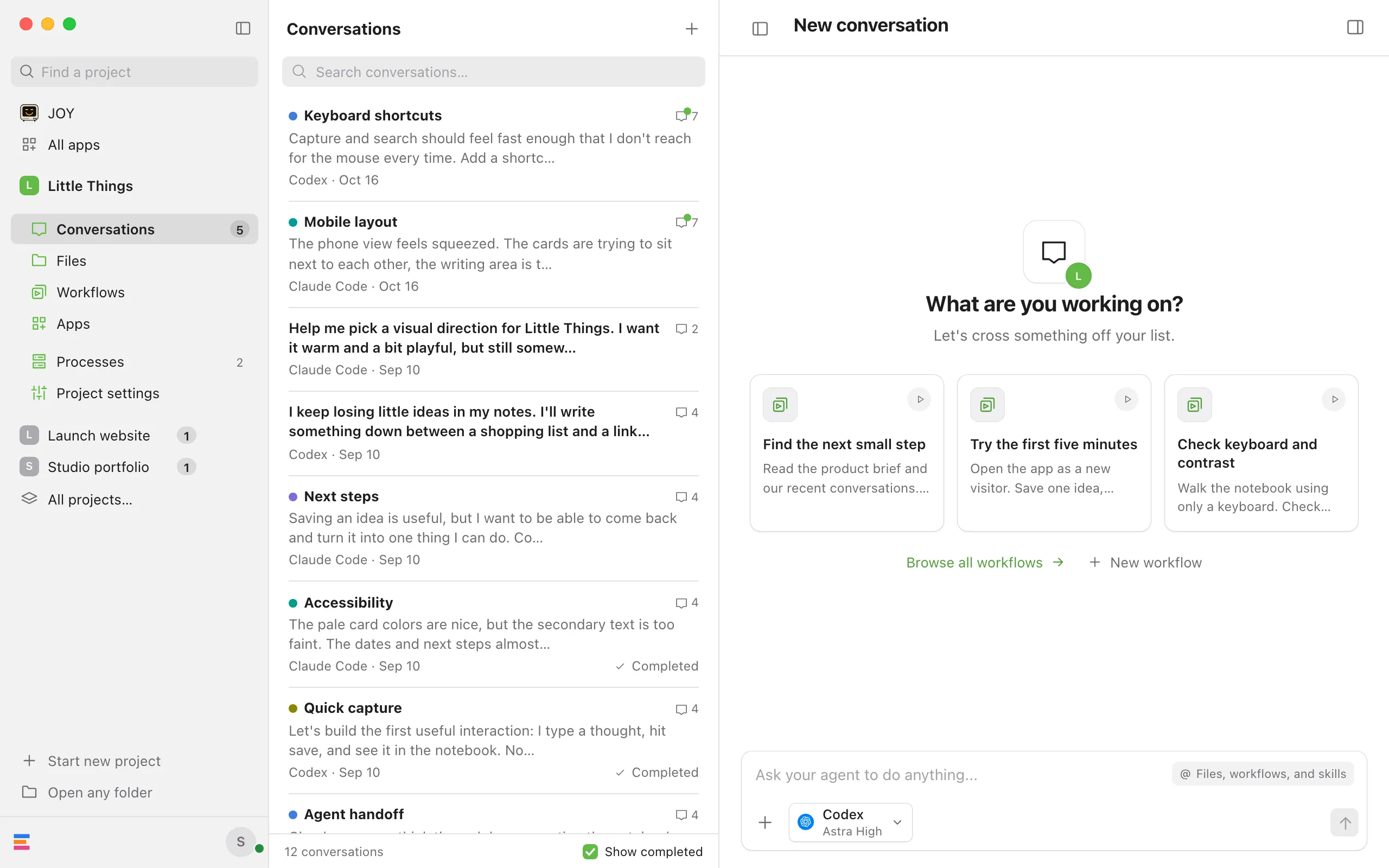Open the Accessibility conversation

494,634
